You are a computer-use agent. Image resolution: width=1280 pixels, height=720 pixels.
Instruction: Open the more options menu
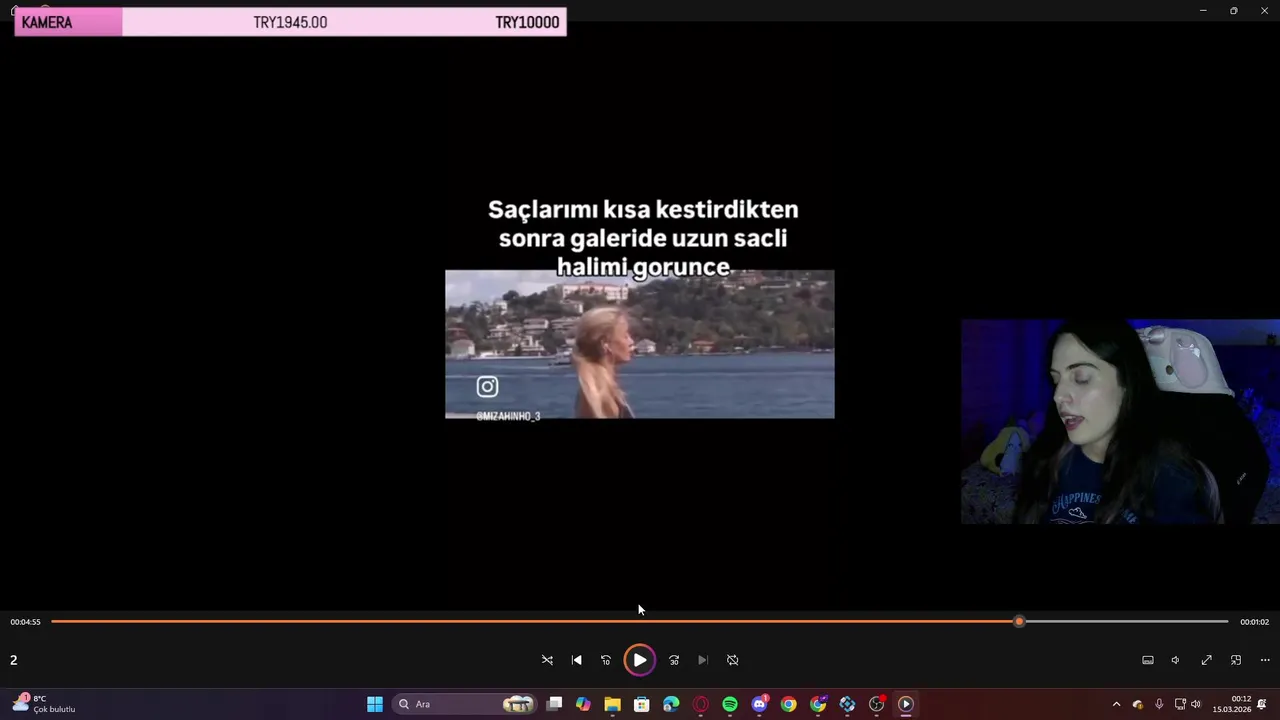(1265, 660)
